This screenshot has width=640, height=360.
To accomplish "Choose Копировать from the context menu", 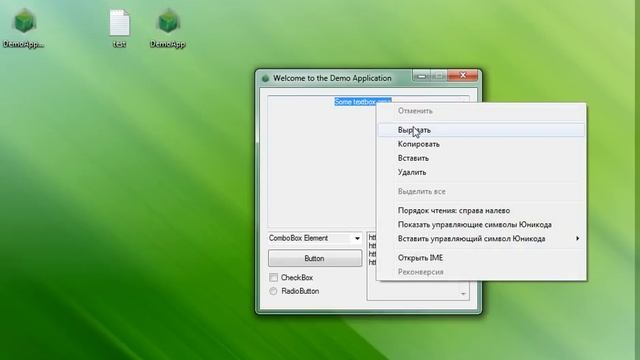I will tap(481, 144).
